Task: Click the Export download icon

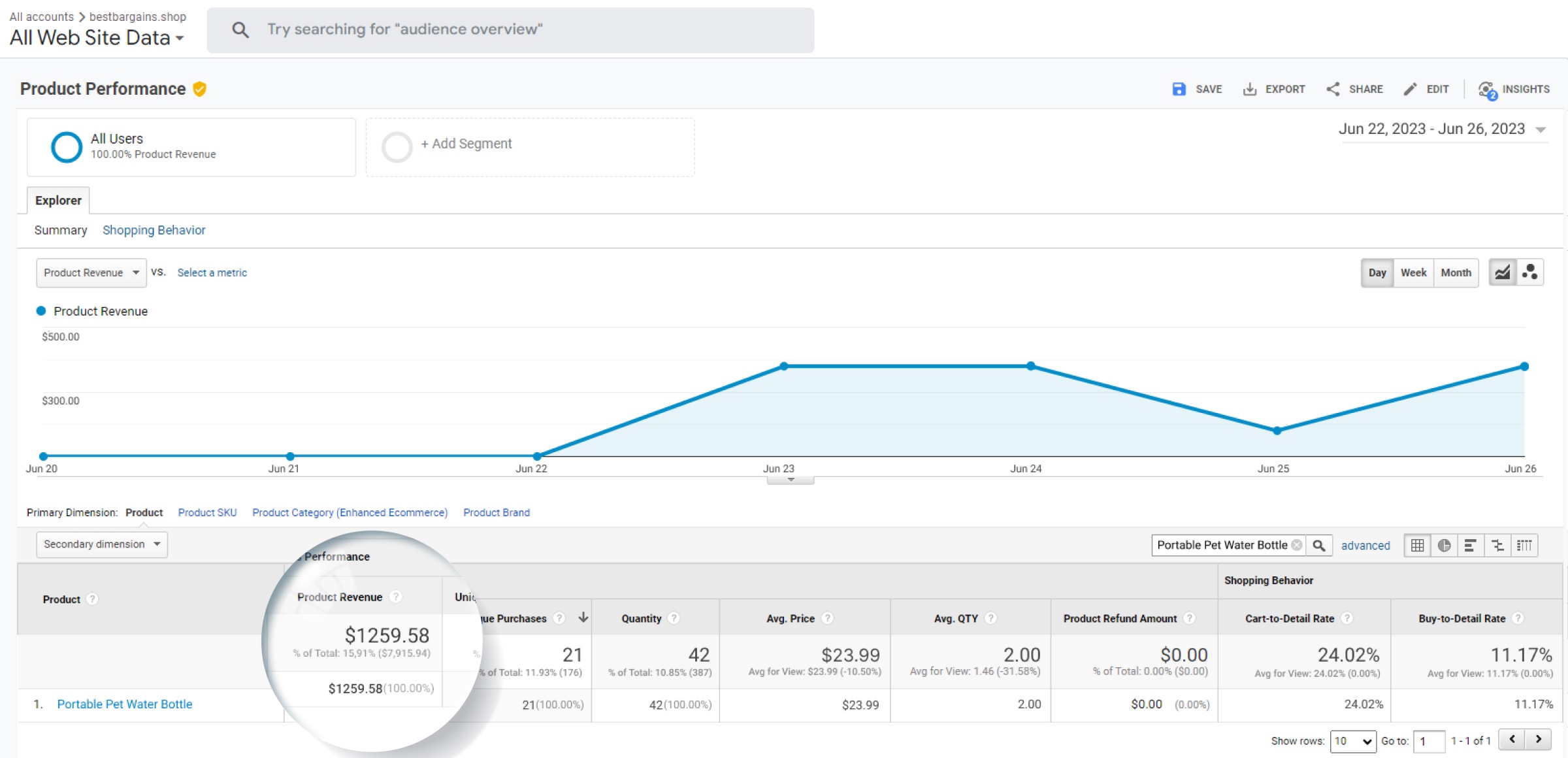Action: tap(1249, 90)
